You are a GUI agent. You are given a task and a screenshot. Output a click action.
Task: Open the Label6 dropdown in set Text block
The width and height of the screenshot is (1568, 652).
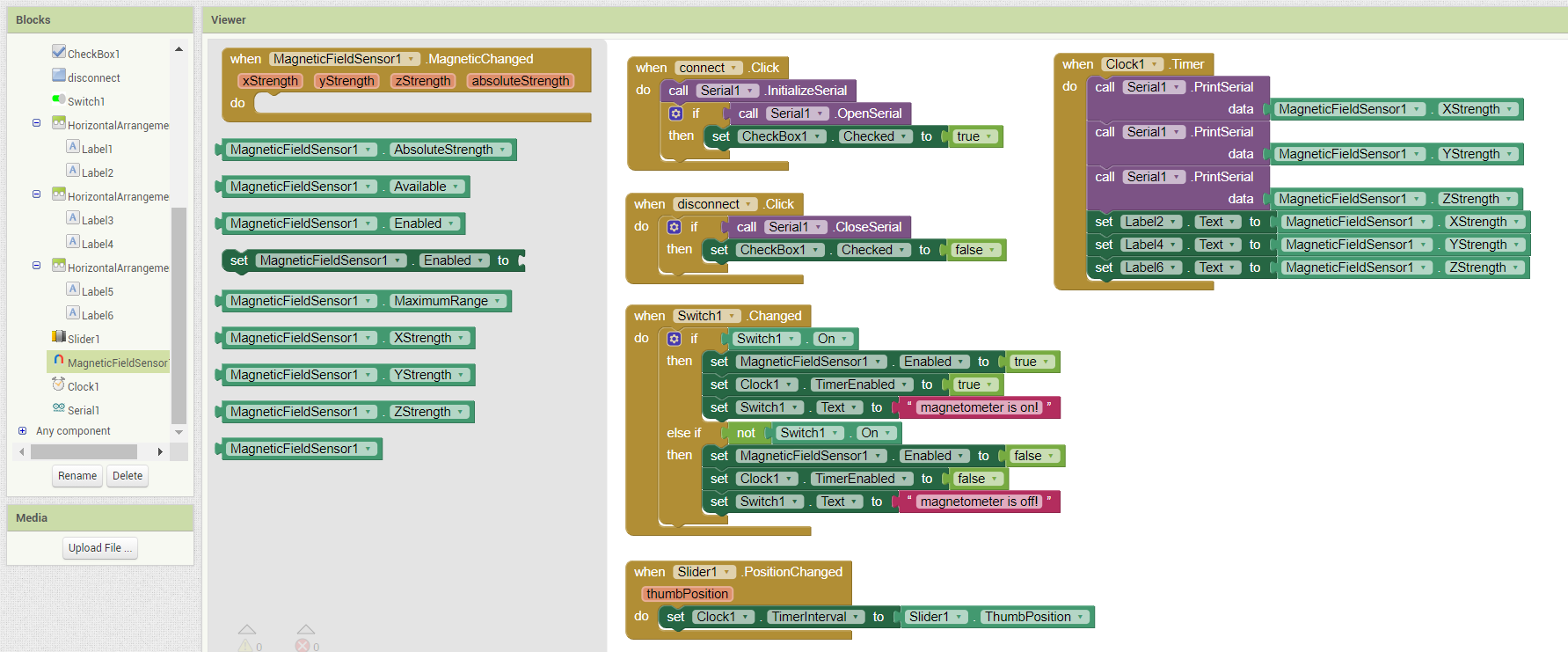coord(1151,267)
